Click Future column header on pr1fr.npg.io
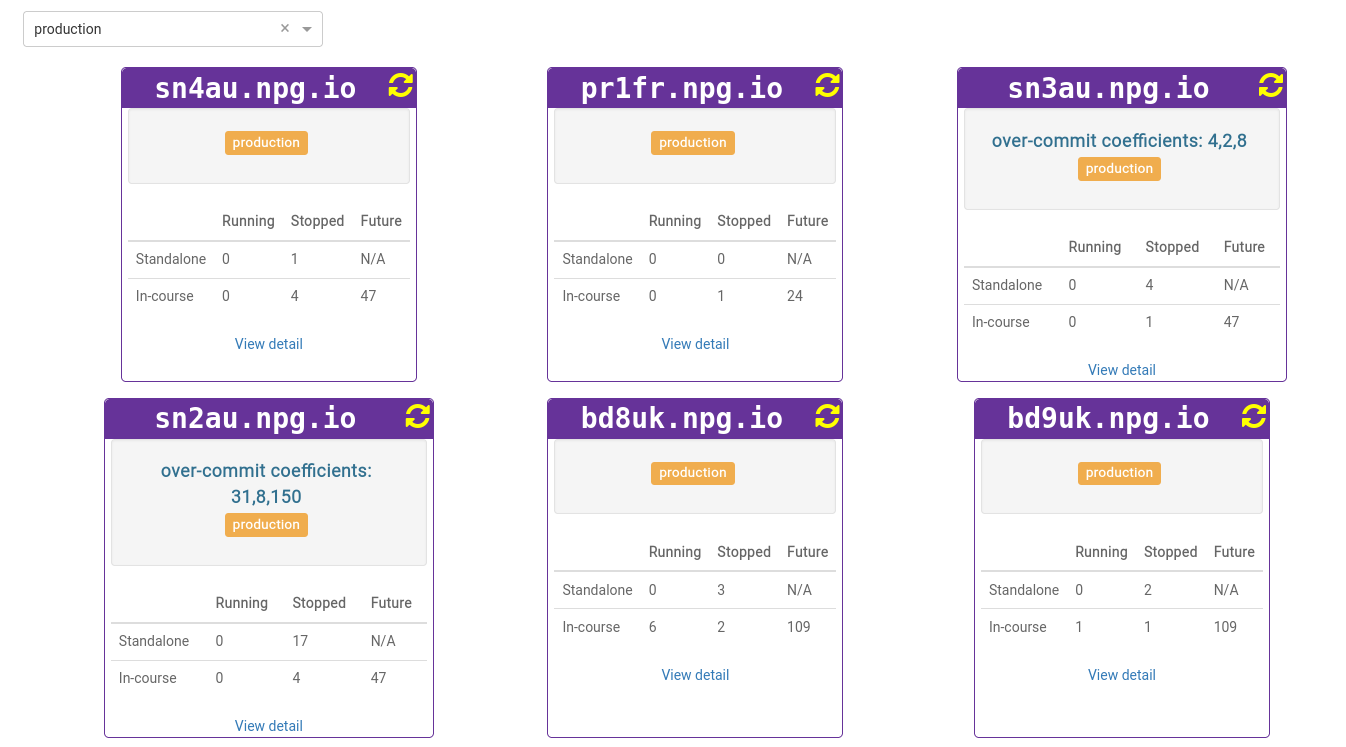 tap(808, 221)
